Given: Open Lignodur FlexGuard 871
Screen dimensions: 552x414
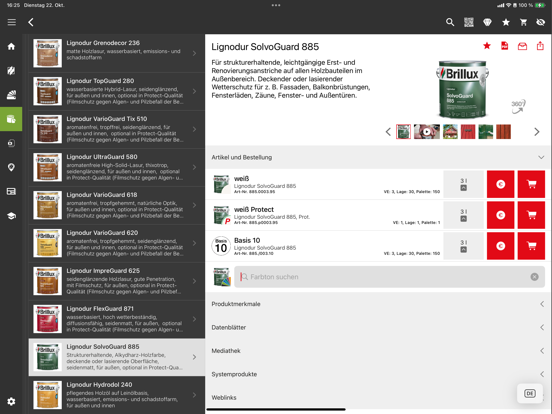Looking at the screenshot, I should click(x=117, y=320).
